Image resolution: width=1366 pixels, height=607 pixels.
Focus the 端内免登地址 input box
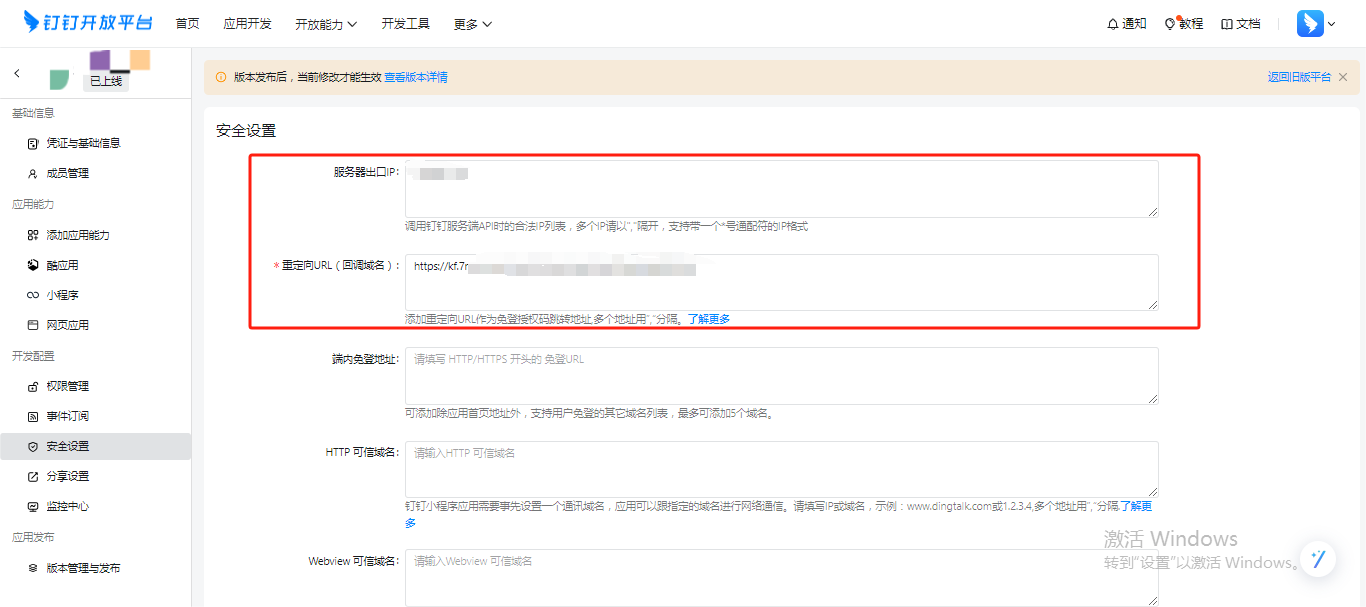tap(781, 375)
